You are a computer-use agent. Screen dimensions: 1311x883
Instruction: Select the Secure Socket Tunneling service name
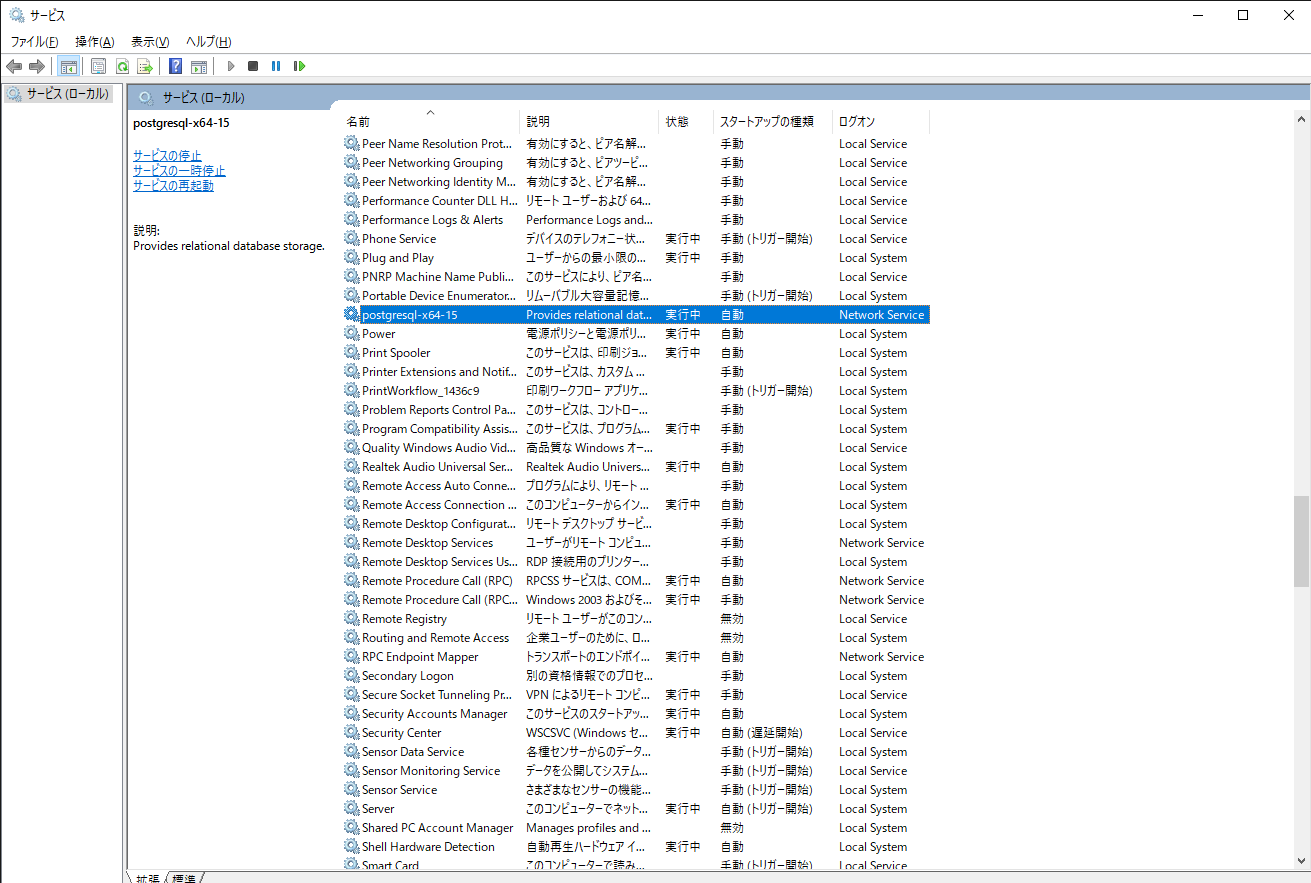(x=439, y=694)
